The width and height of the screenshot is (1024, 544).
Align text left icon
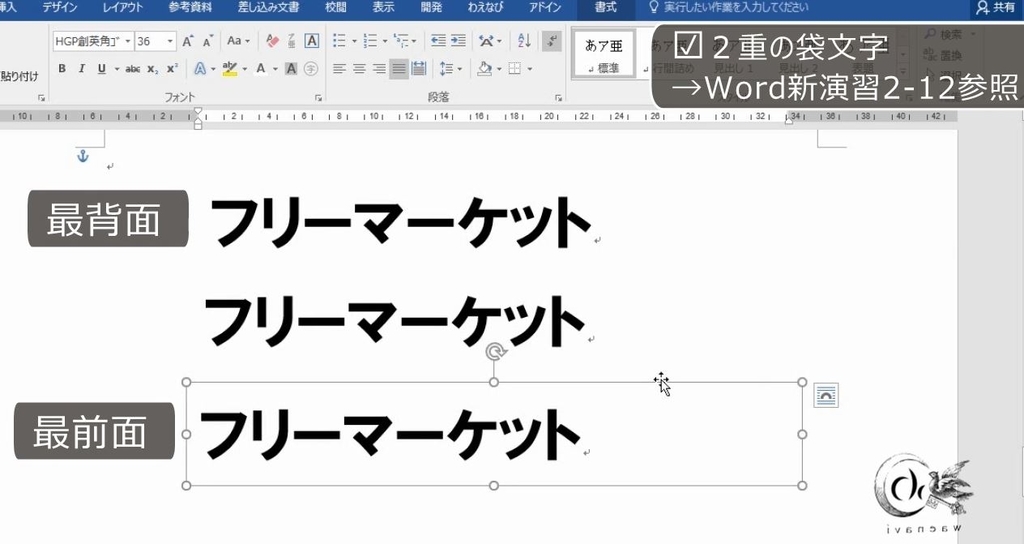[338, 69]
